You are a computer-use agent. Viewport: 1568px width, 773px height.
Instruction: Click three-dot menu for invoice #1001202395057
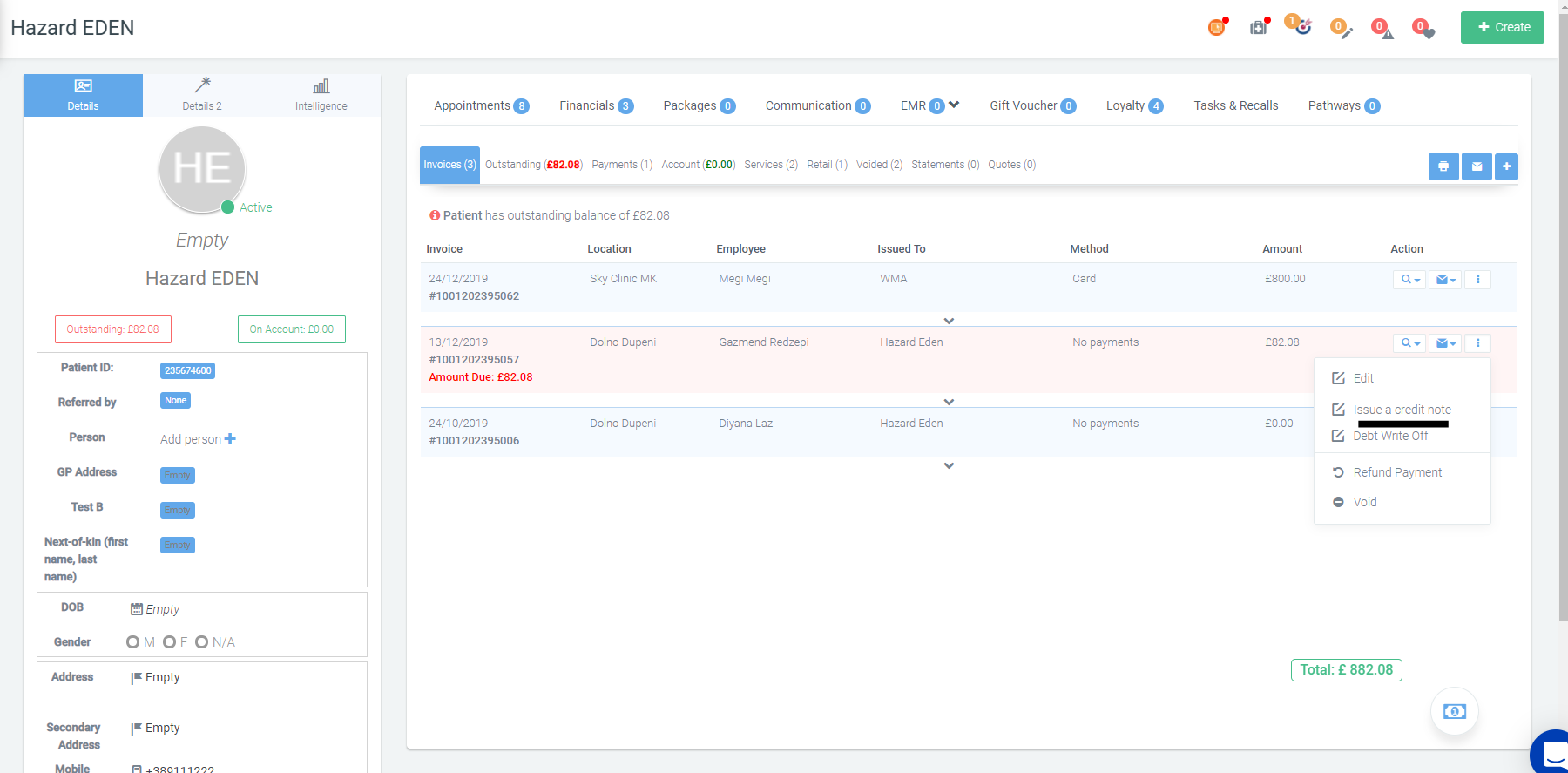1477,343
